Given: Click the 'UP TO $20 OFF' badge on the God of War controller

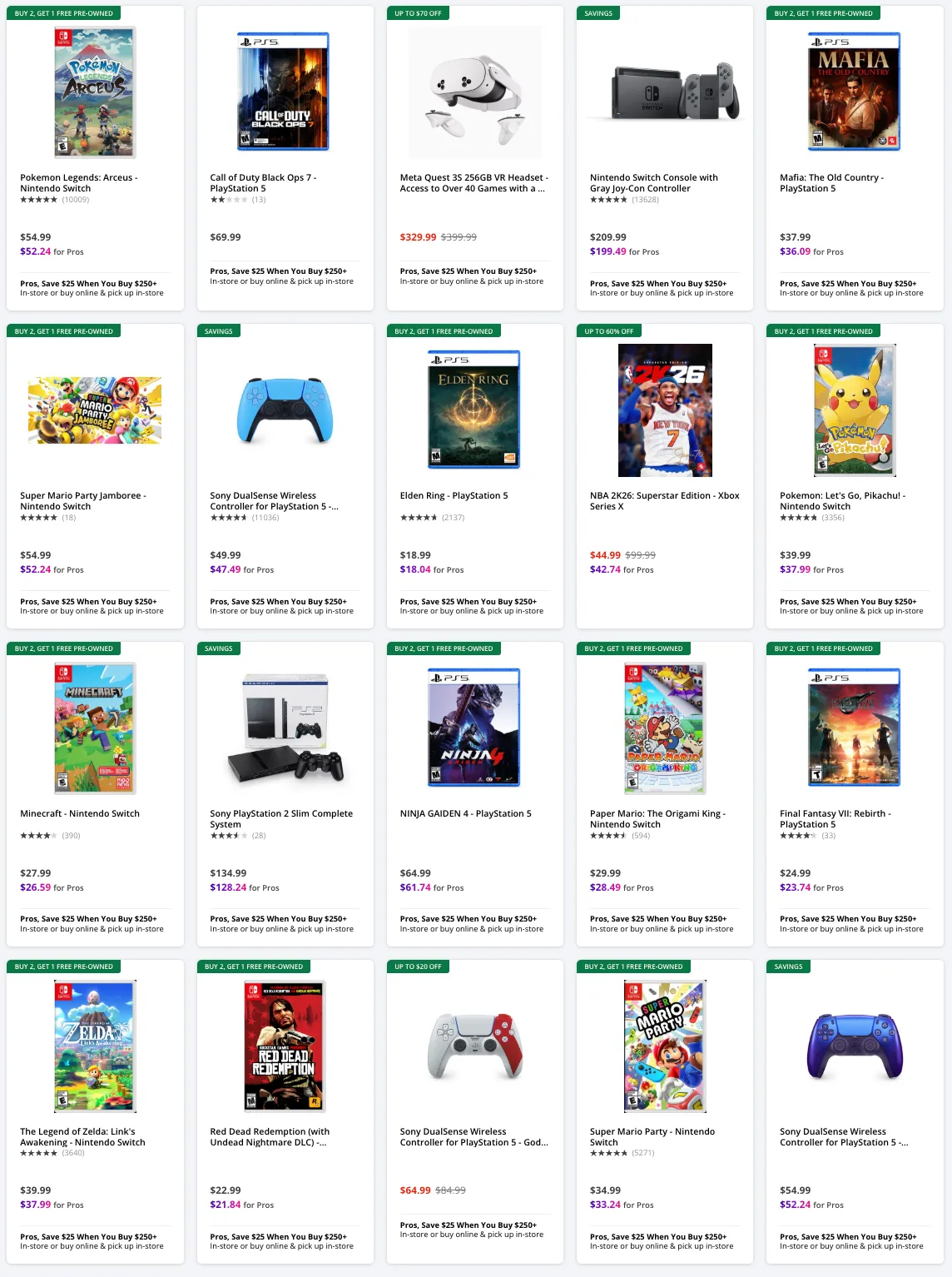Looking at the screenshot, I should click(417, 966).
